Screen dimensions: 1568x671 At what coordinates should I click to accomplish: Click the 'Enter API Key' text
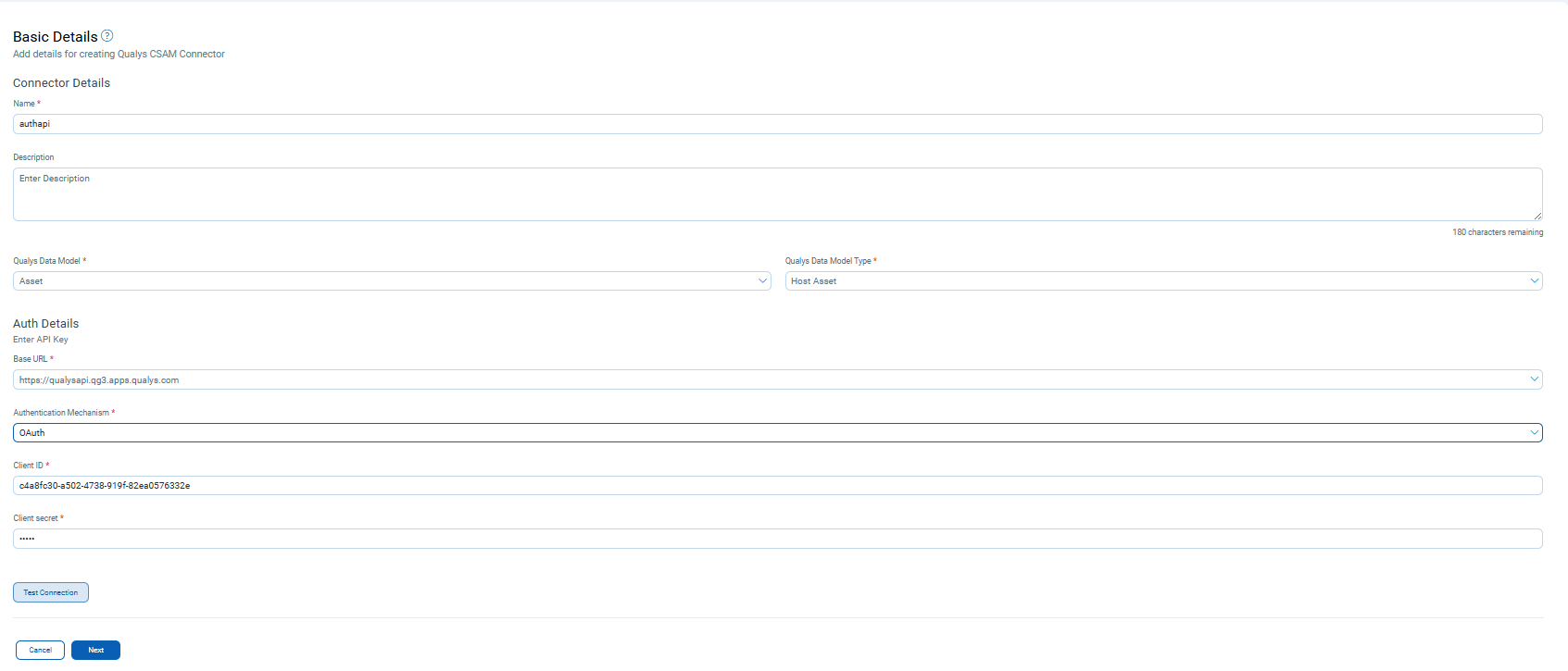click(41, 340)
